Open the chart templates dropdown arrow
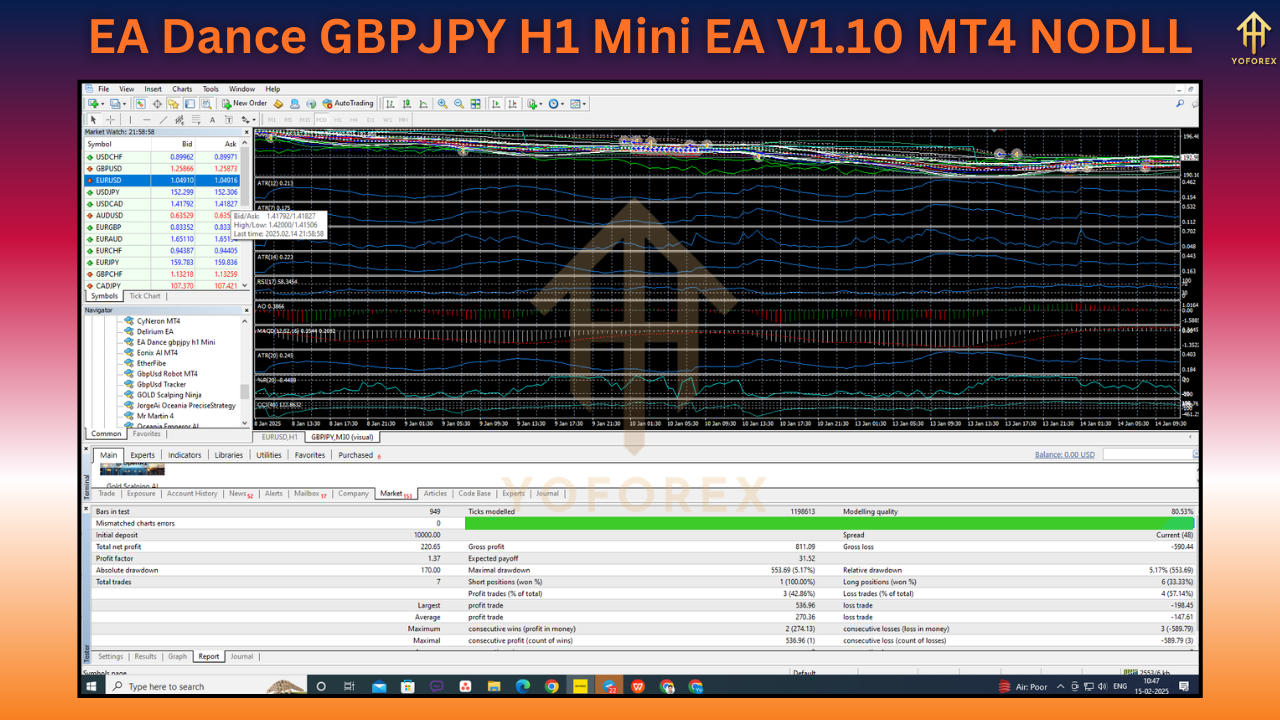Screen dimensions: 1280x720 pos(585,103)
